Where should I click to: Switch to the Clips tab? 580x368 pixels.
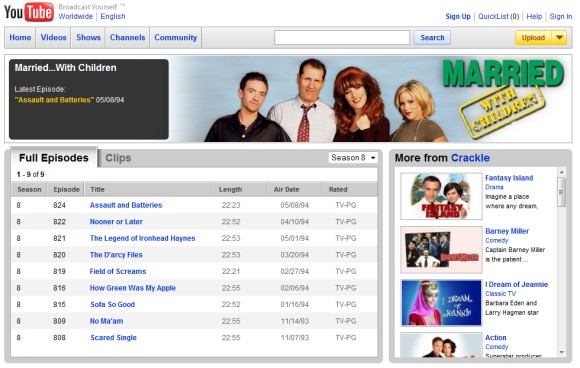tap(118, 158)
